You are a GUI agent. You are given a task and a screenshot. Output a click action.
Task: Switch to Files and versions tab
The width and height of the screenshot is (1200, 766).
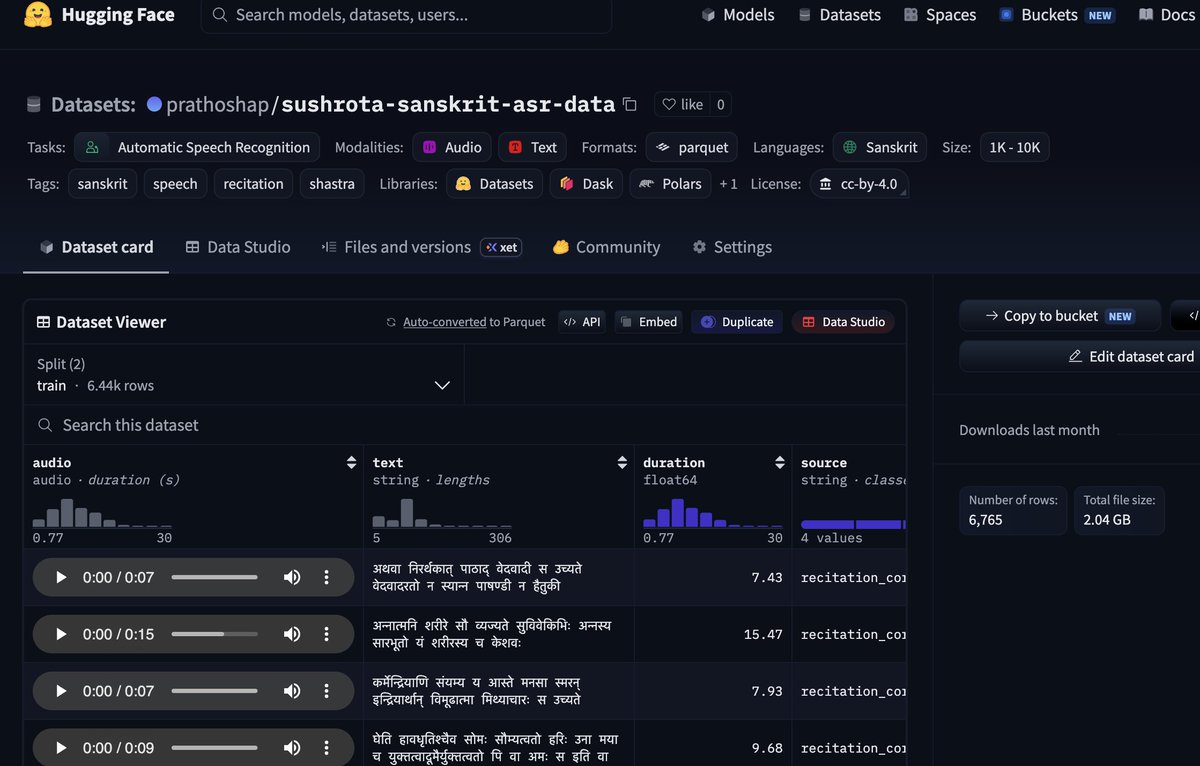[421, 247]
